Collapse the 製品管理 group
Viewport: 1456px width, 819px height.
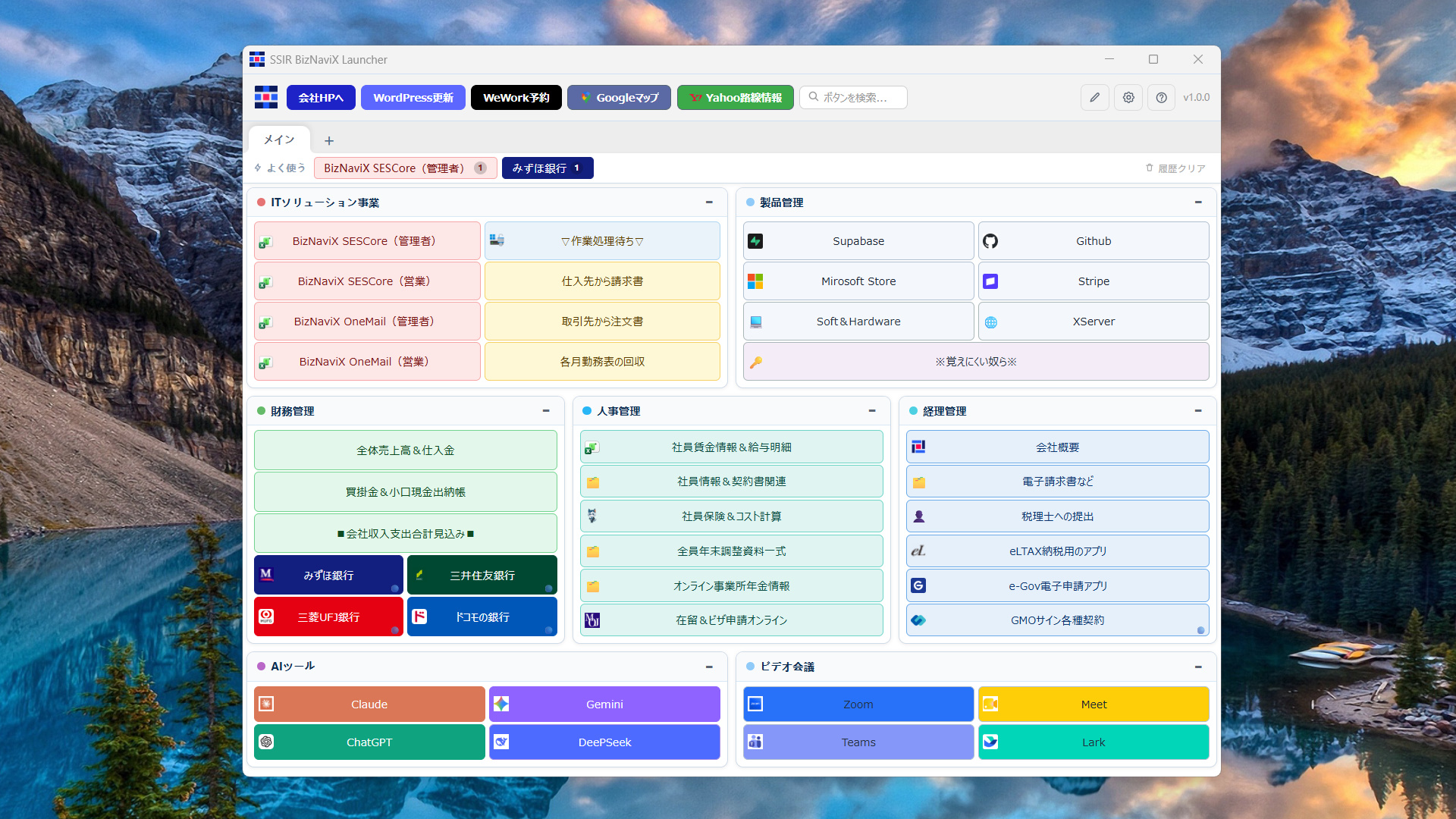pos(1198,202)
